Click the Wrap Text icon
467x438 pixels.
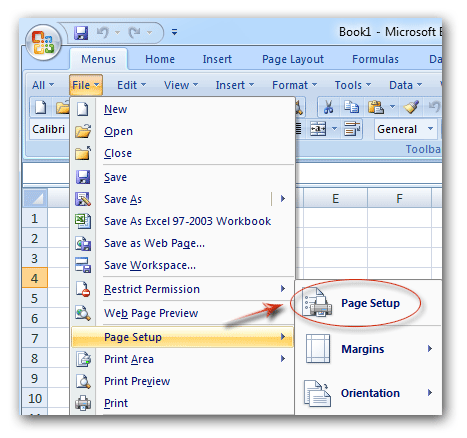(x=352, y=129)
